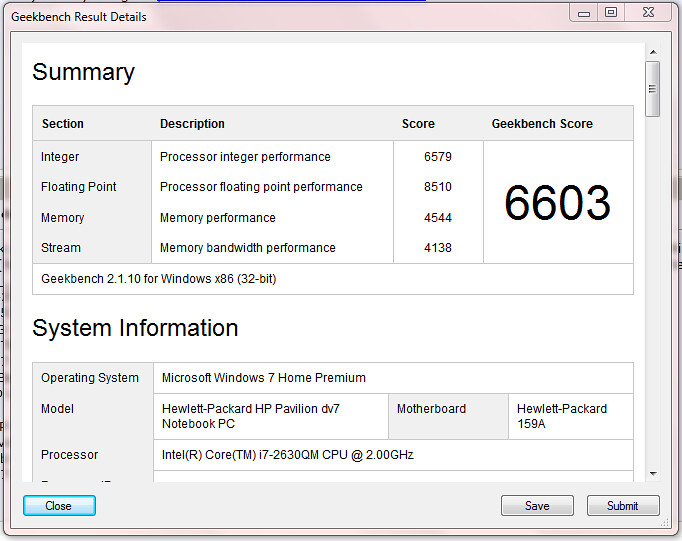
Task: Maximize the Geekbench Result Details window
Action: point(611,13)
